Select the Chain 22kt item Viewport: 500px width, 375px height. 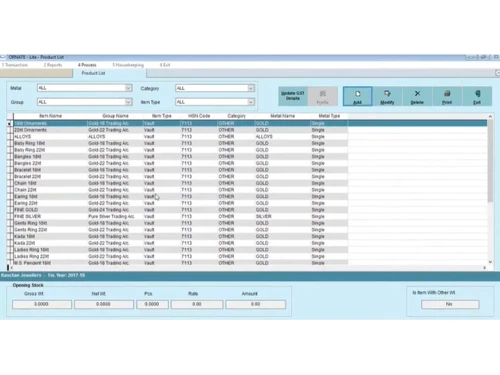click(26, 190)
